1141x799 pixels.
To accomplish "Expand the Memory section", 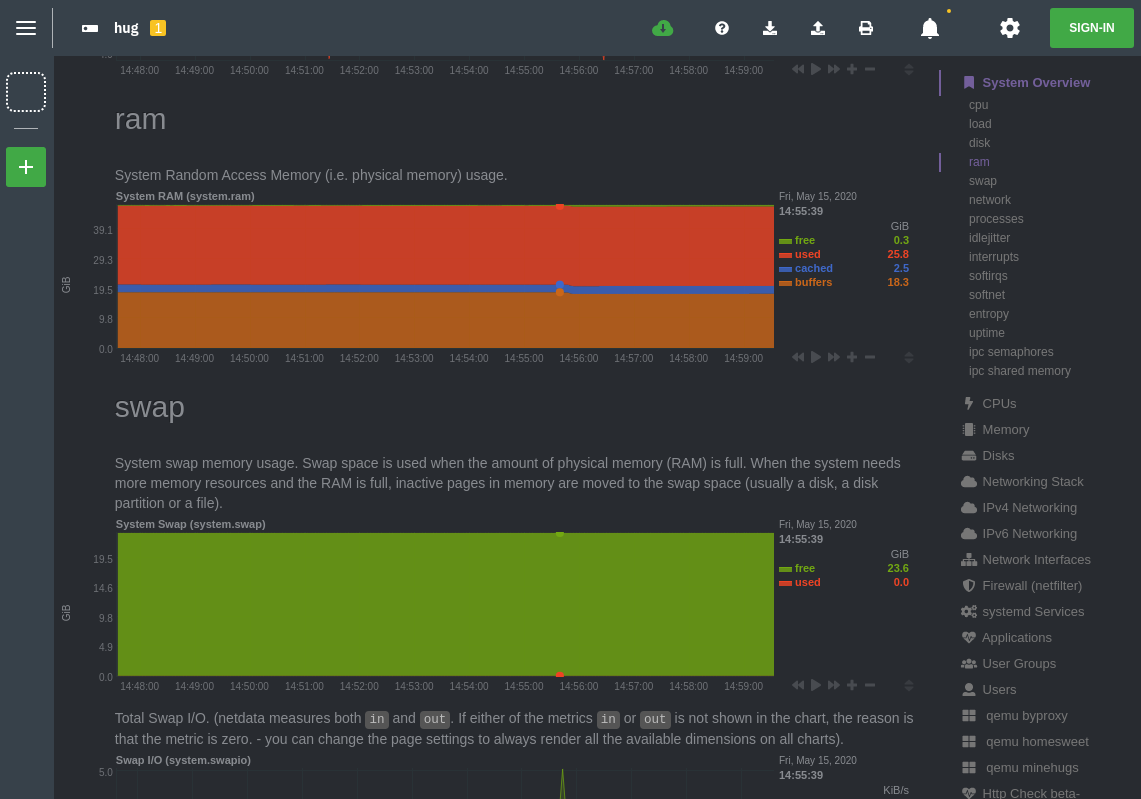I will tap(1005, 429).
